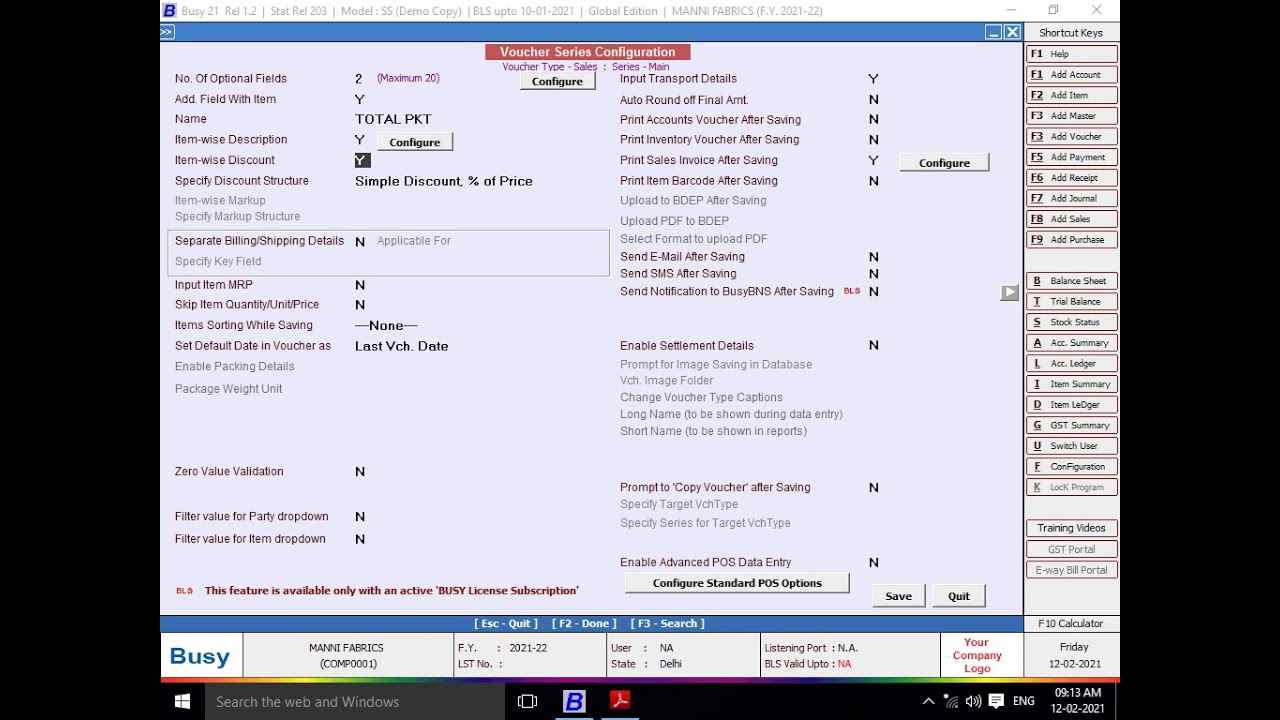
Task: Click Configure for optional fields
Action: click(x=557, y=81)
